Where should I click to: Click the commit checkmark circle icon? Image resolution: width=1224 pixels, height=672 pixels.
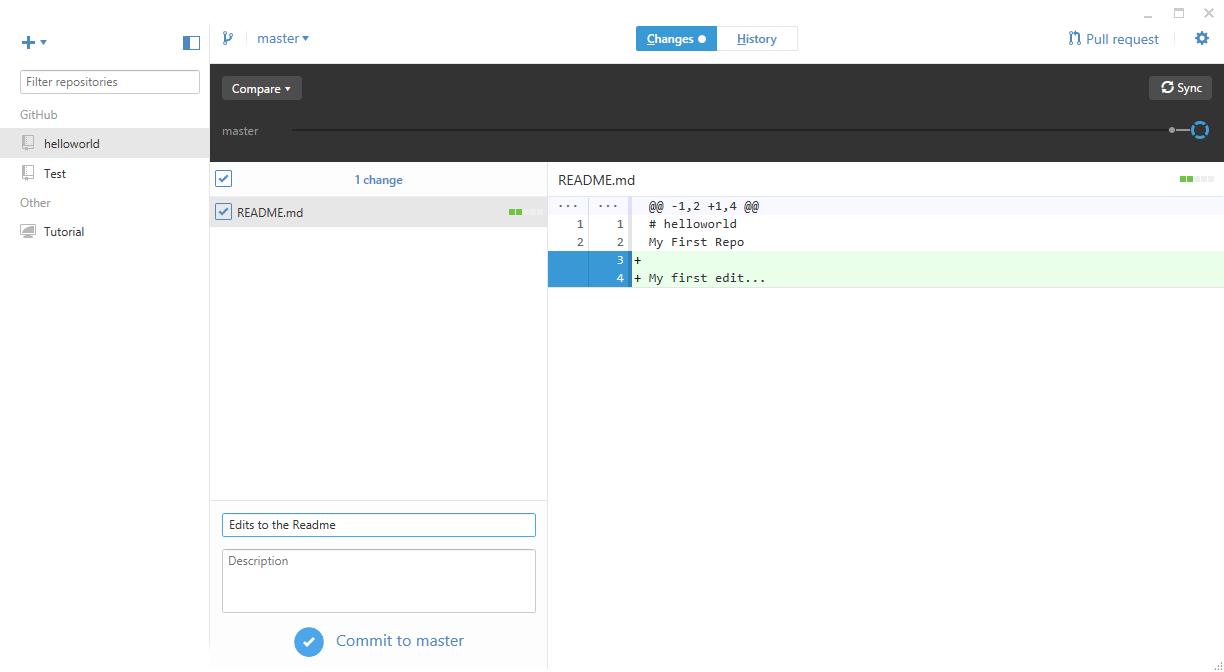coord(309,641)
